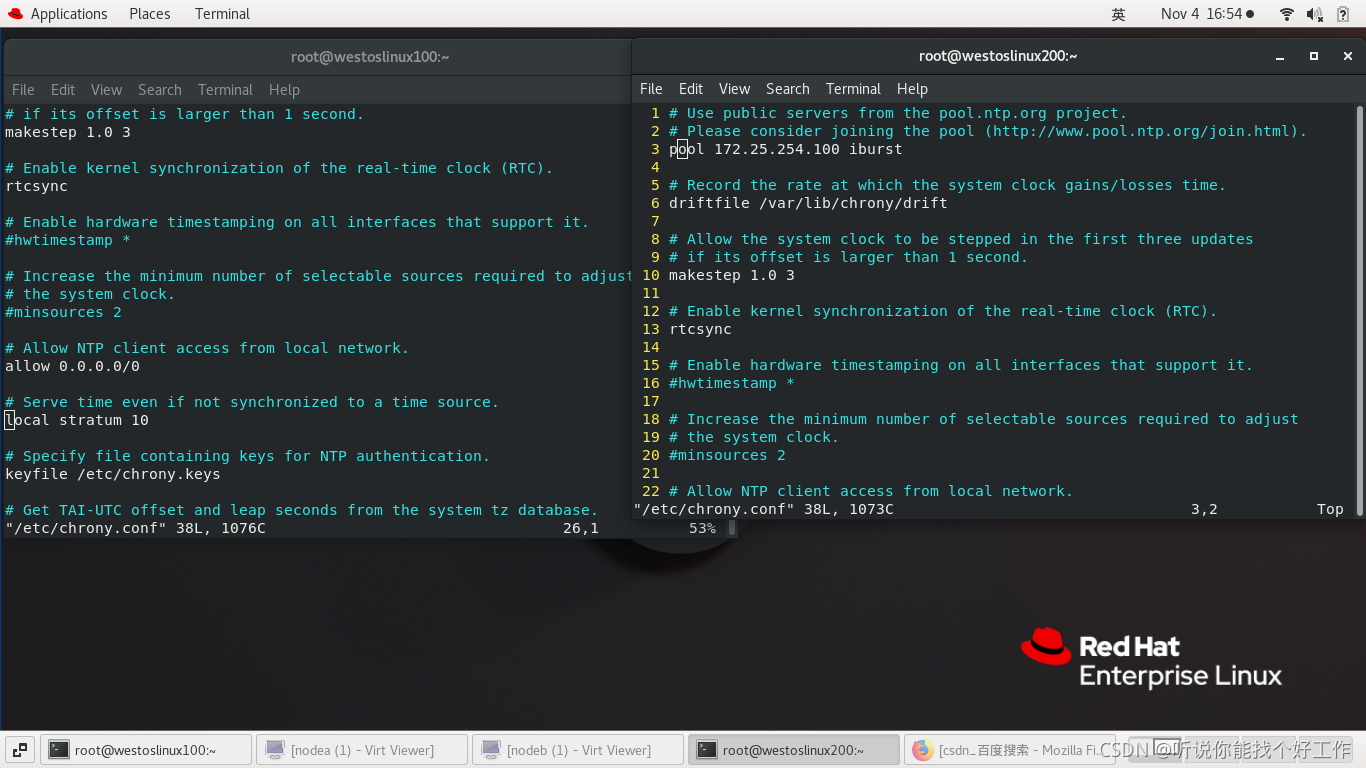Click 'allow 0.0.0.0/0' in westoslinux100 terminal

pyautogui.click(x=72, y=366)
